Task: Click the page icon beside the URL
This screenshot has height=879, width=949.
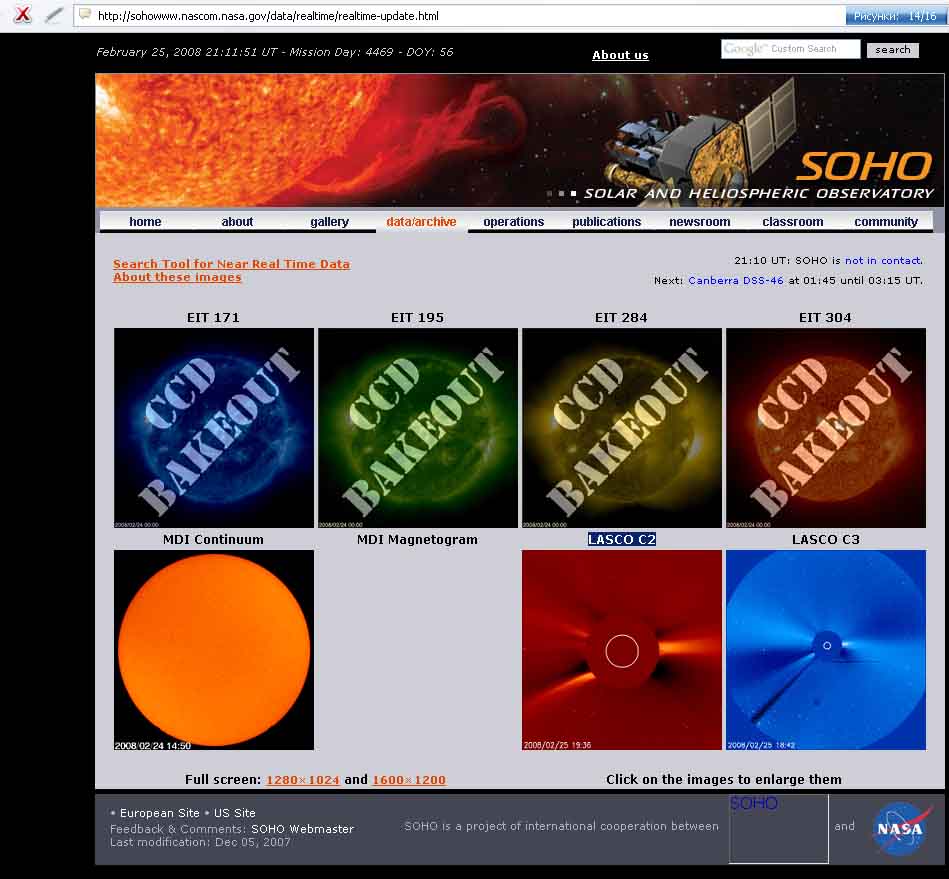Action: coord(85,15)
